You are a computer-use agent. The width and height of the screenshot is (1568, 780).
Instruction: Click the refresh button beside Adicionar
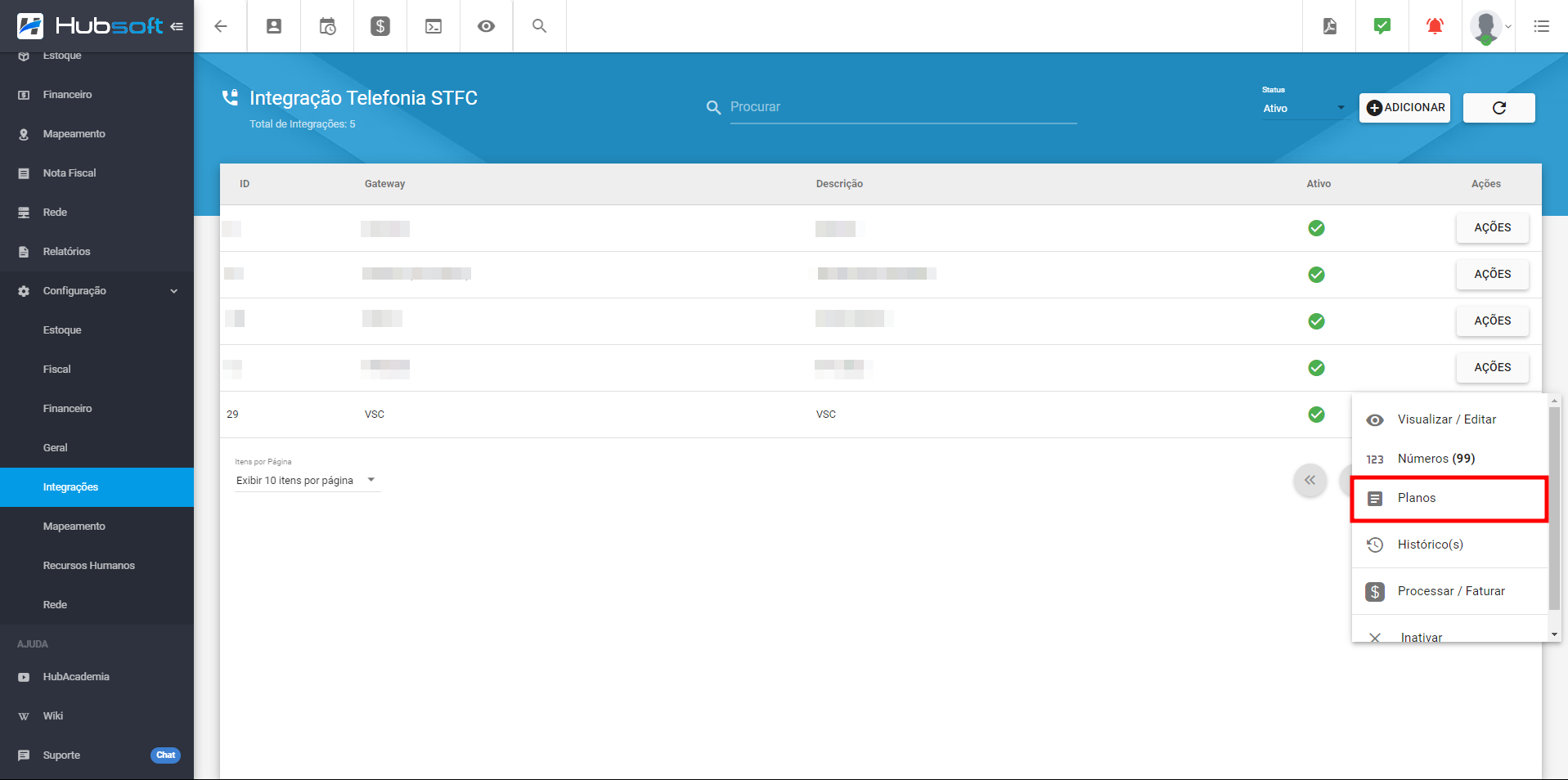(x=1498, y=108)
